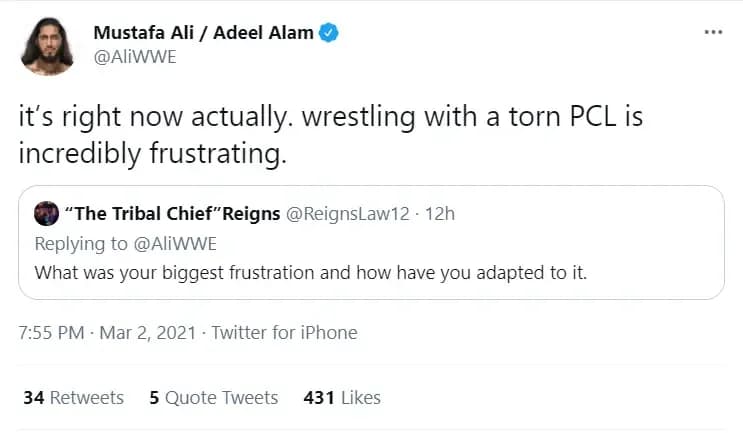The height and width of the screenshot is (433, 743).
Task: View the 34 Retweets list
Action: (73, 398)
